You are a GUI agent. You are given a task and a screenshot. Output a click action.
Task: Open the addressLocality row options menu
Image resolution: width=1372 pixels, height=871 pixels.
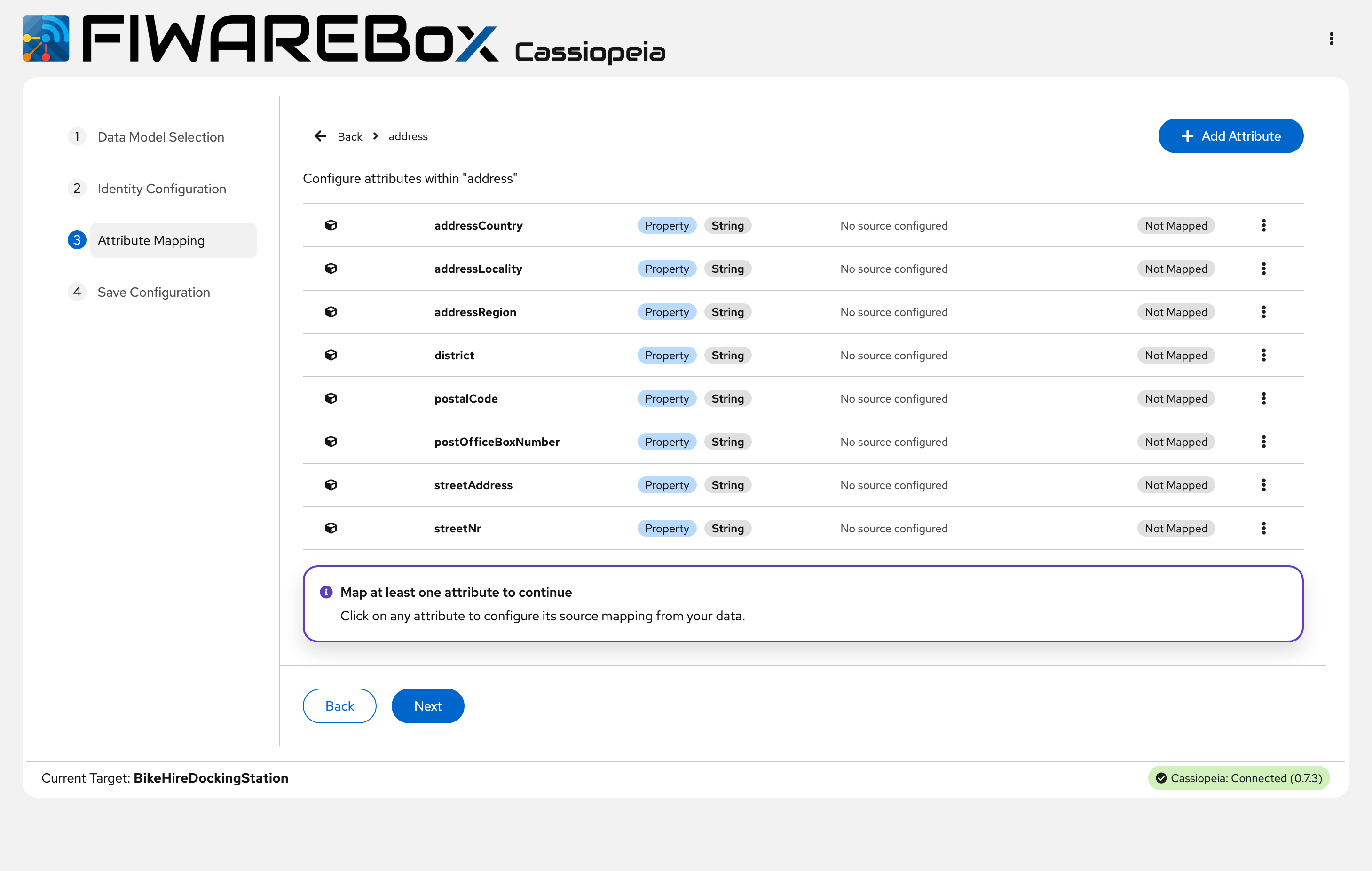(x=1263, y=269)
